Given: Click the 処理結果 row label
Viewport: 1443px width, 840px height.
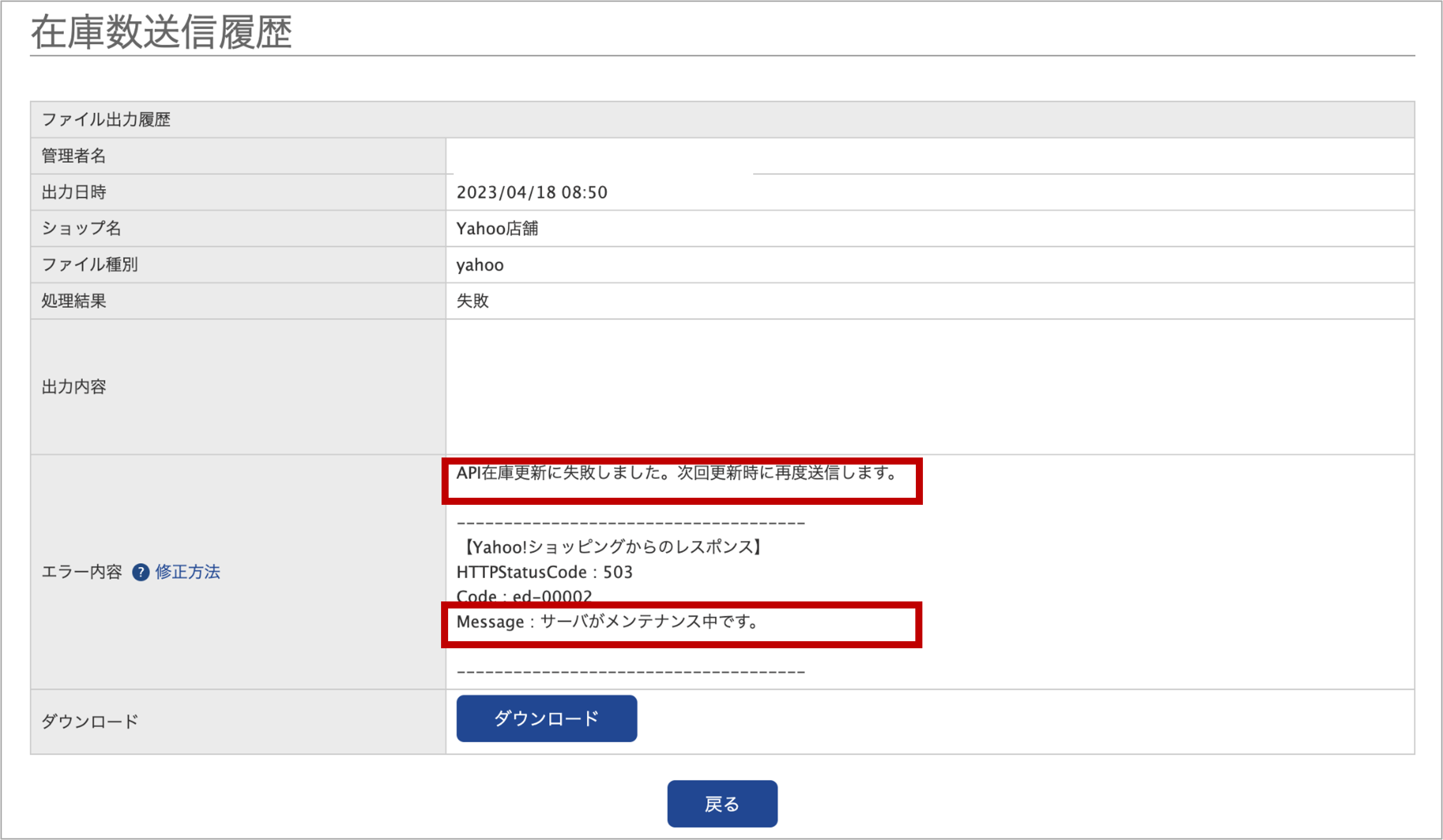Looking at the screenshot, I should [74, 301].
